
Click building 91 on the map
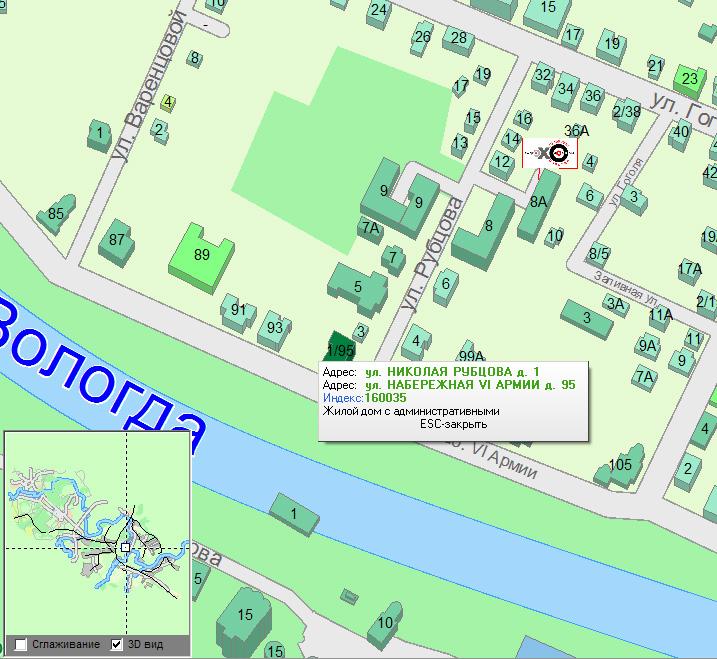point(238,309)
